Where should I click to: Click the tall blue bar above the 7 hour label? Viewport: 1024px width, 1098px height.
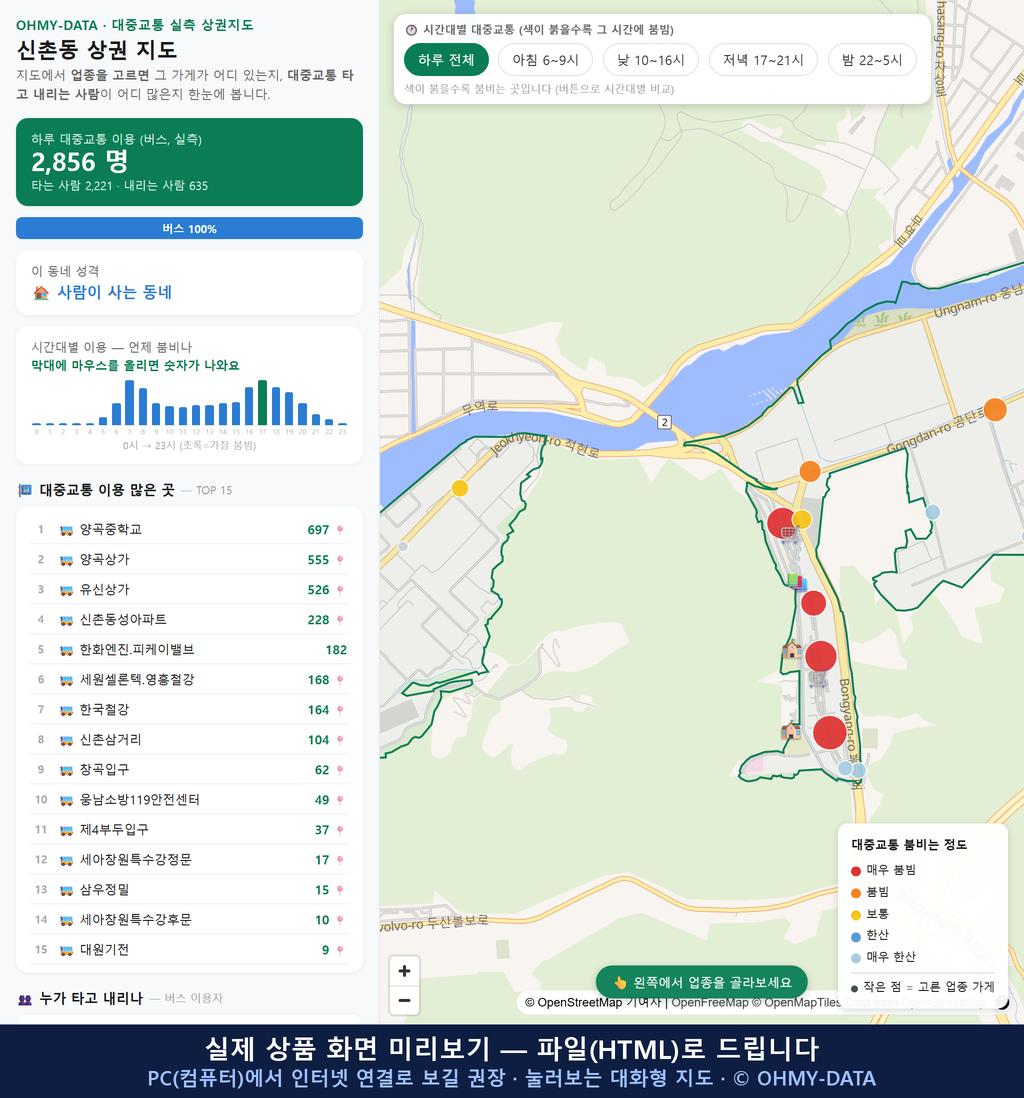tap(130, 403)
